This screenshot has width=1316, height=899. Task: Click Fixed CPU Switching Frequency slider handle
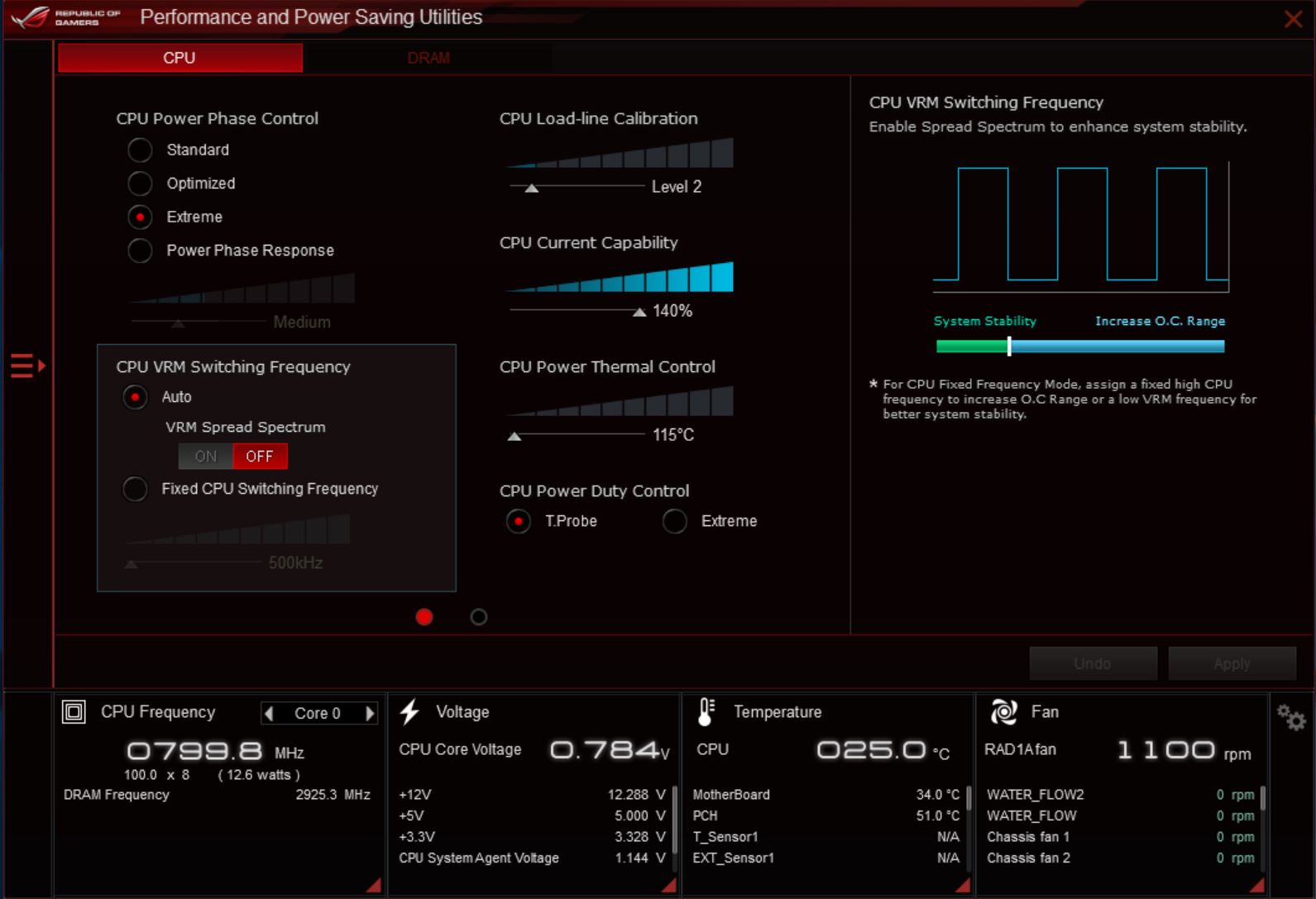pyautogui.click(x=132, y=564)
